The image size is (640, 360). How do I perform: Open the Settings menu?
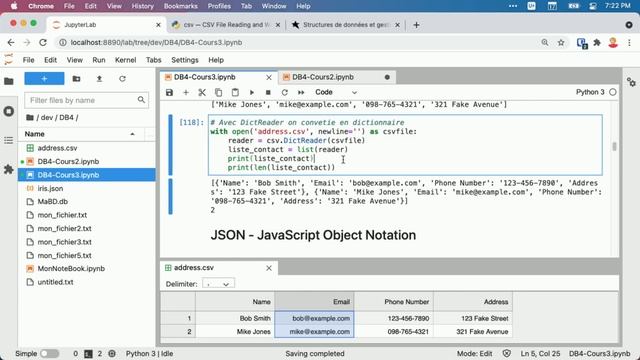[185, 60]
